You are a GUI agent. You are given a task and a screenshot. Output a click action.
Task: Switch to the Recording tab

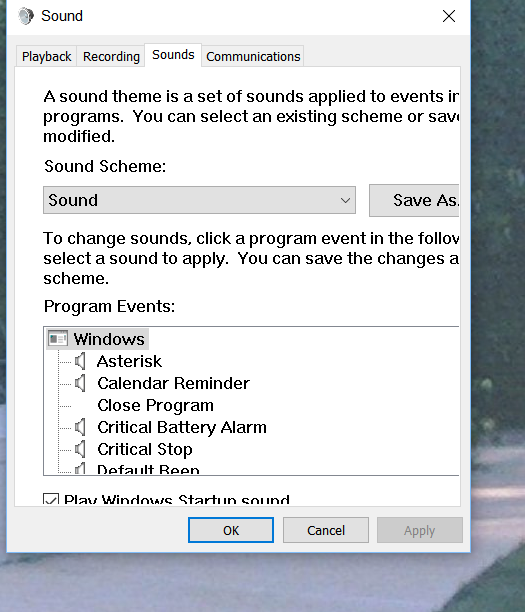coord(111,57)
